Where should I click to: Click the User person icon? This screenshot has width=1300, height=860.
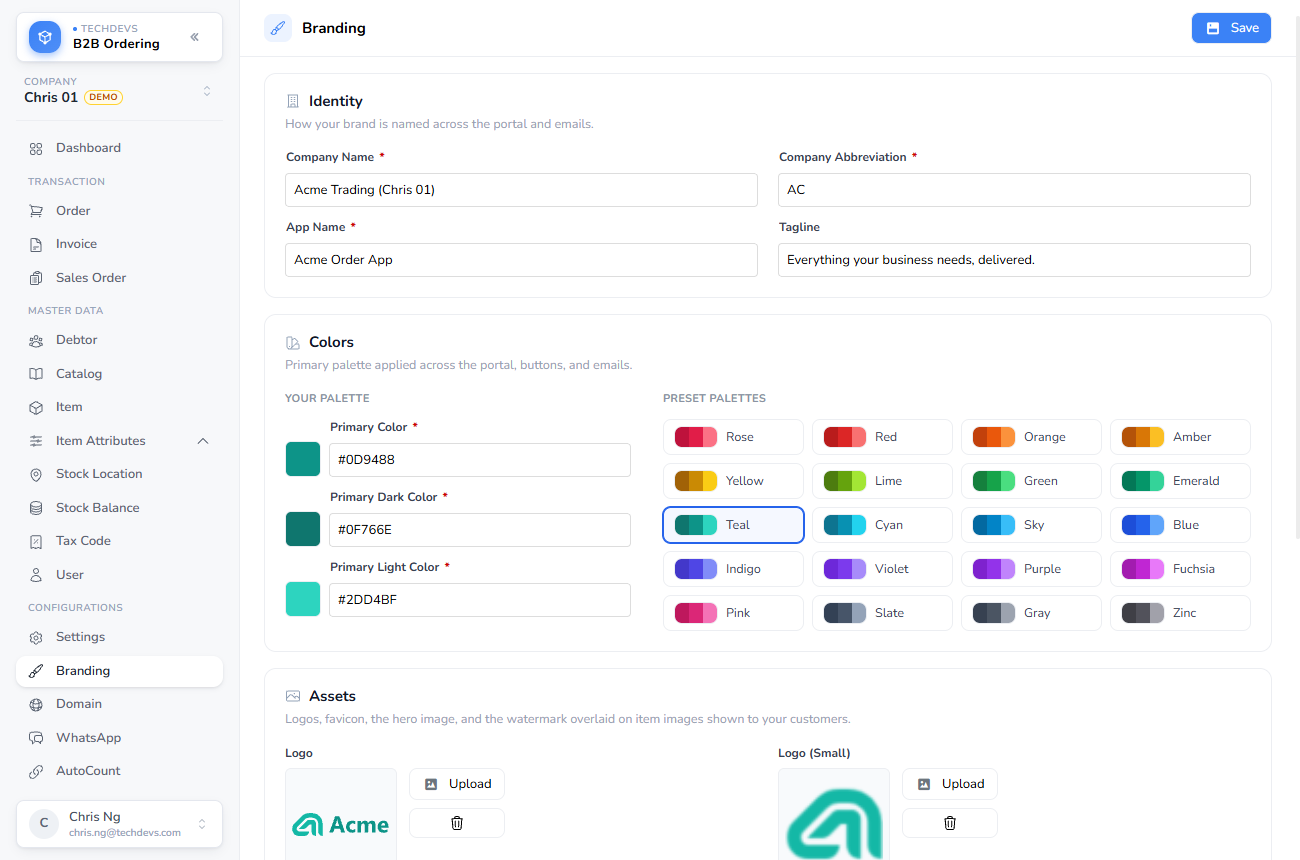[x=36, y=575]
